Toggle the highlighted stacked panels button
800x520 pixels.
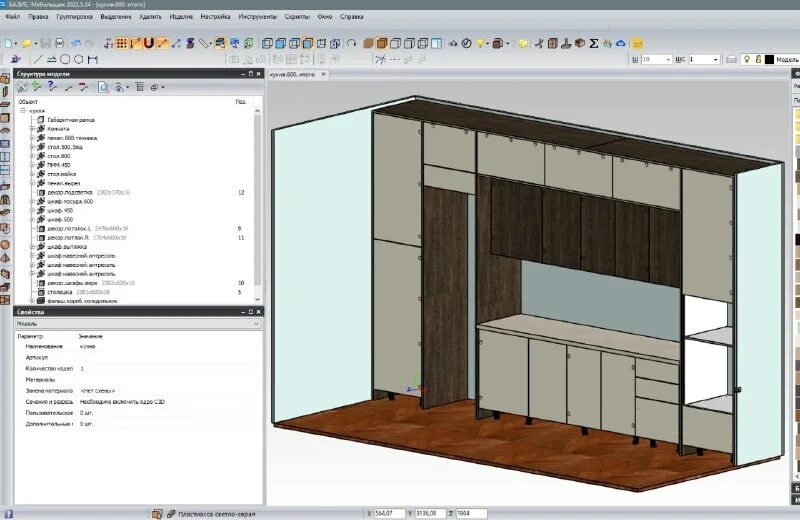tap(220, 43)
